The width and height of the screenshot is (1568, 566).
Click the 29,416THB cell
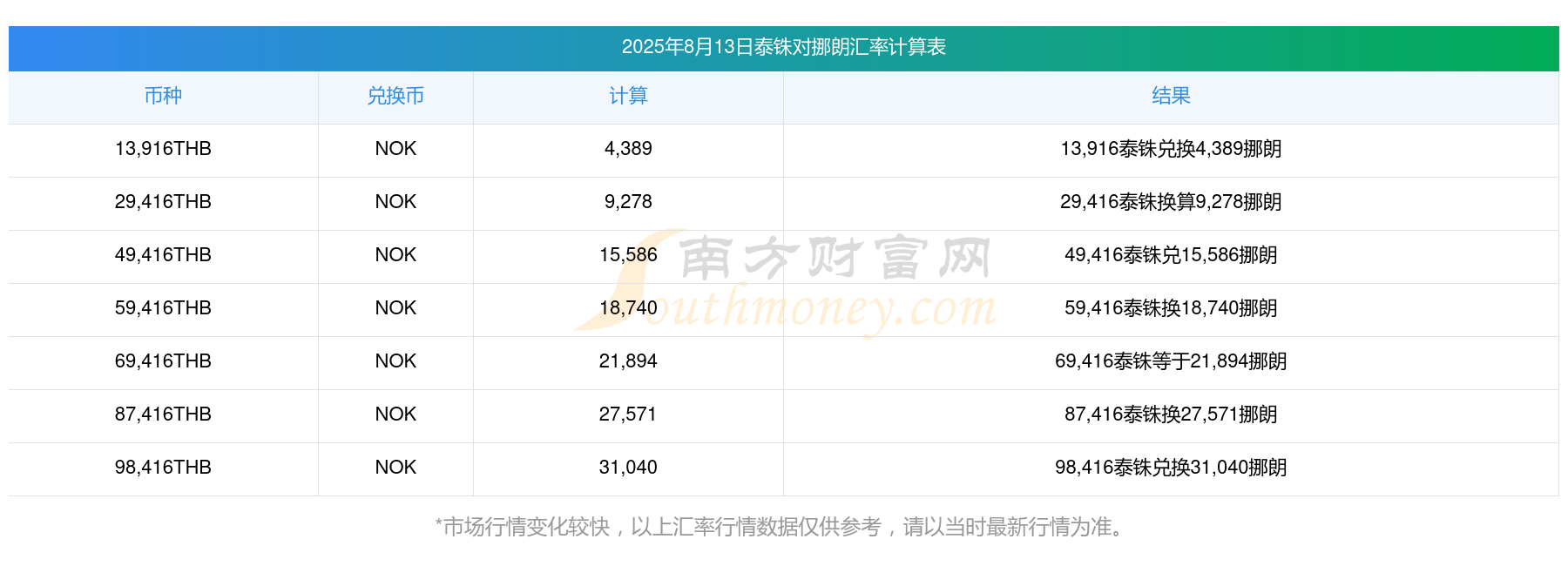[x=163, y=202]
